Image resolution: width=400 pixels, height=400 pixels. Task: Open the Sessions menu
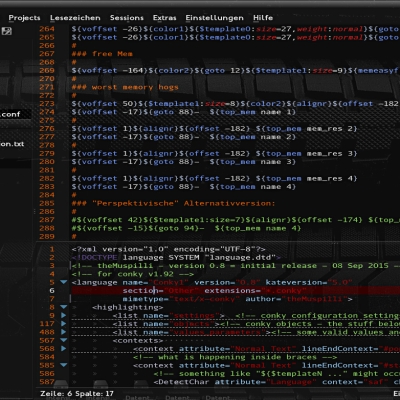pos(127,18)
